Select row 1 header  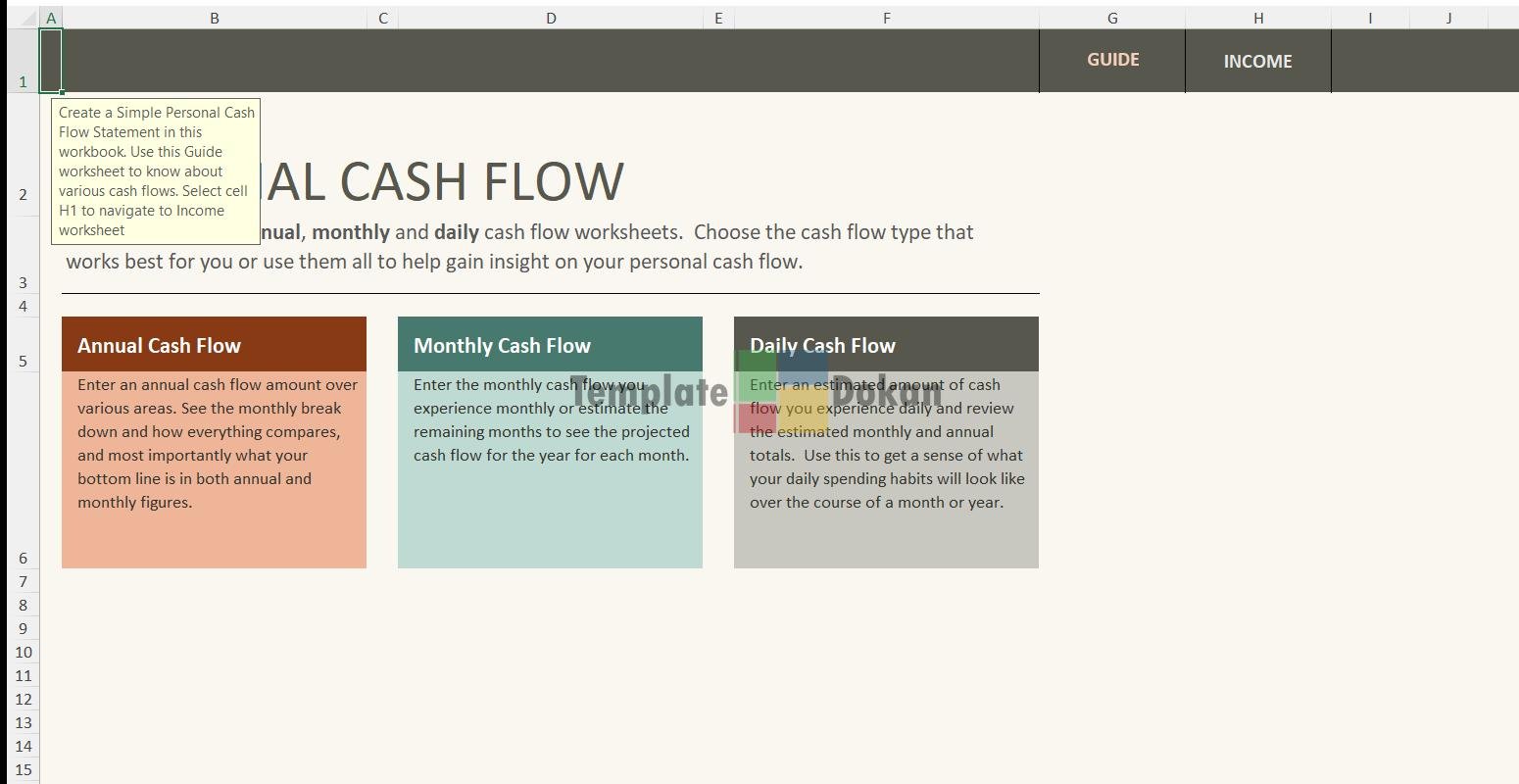pos(22,61)
